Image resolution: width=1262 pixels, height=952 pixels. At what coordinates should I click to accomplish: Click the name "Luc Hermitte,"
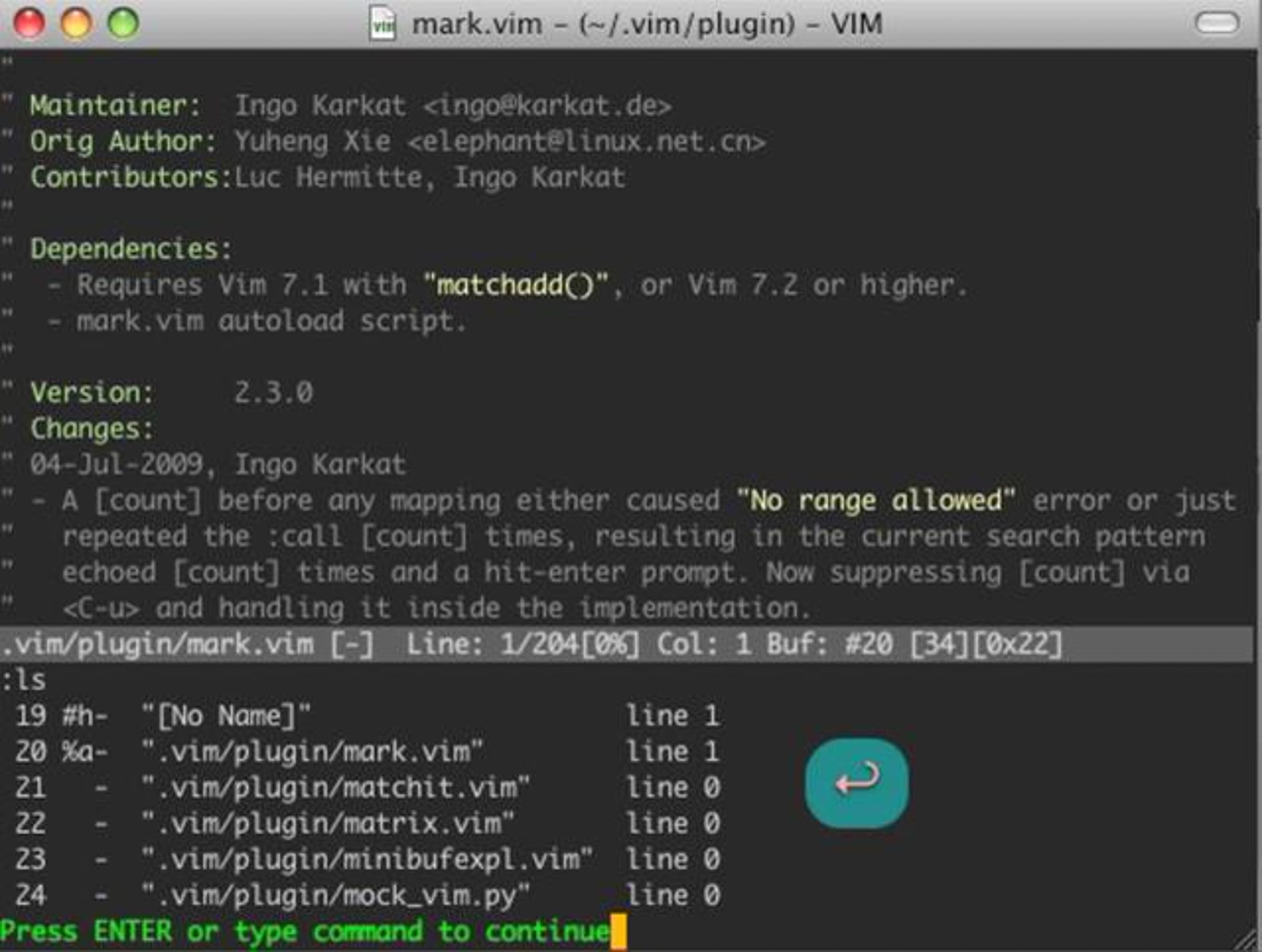tap(335, 177)
